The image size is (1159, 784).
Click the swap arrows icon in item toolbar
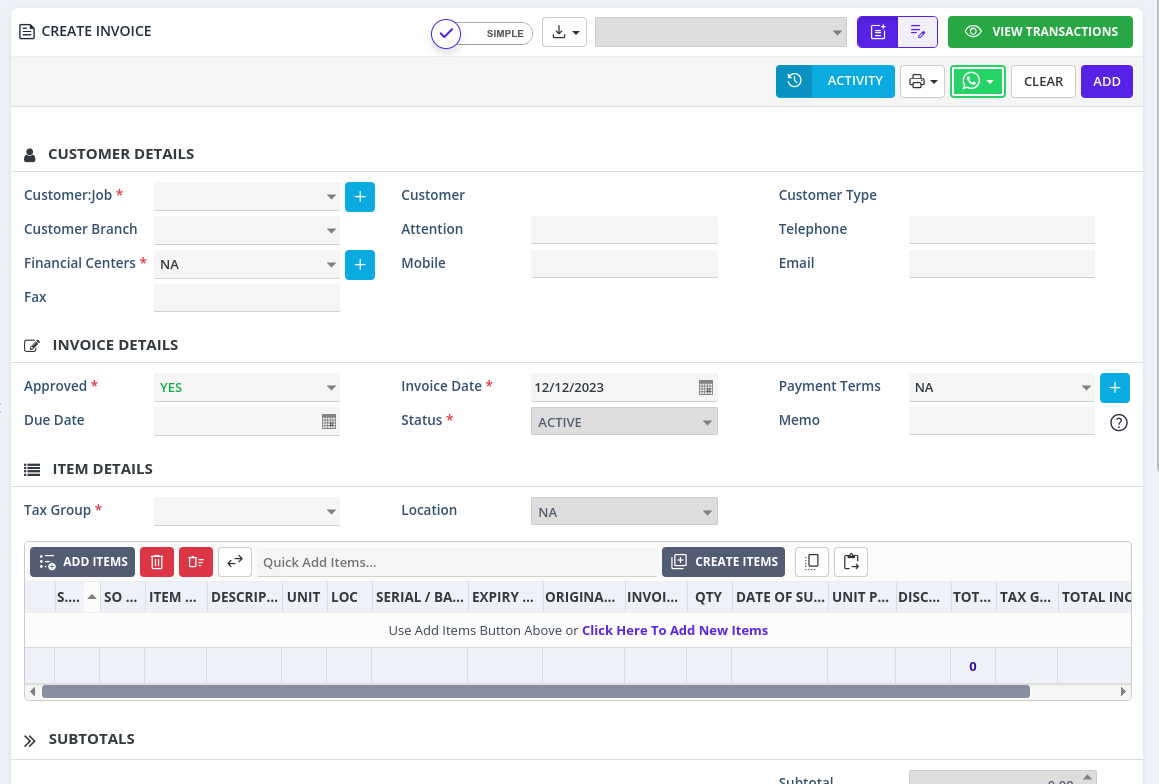pyautogui.click(x=235, y=562)
